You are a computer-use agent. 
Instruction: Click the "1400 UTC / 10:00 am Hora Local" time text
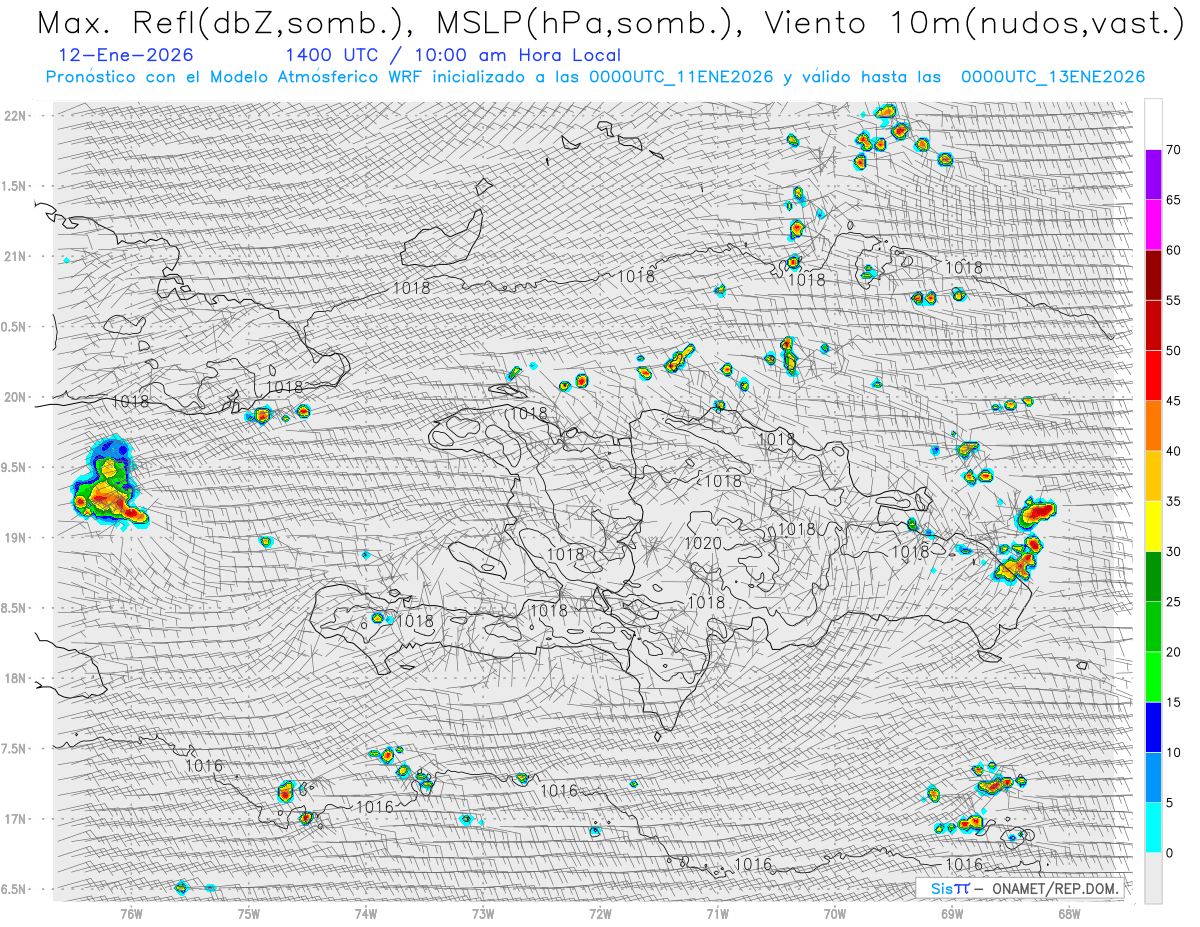(453, 55)
